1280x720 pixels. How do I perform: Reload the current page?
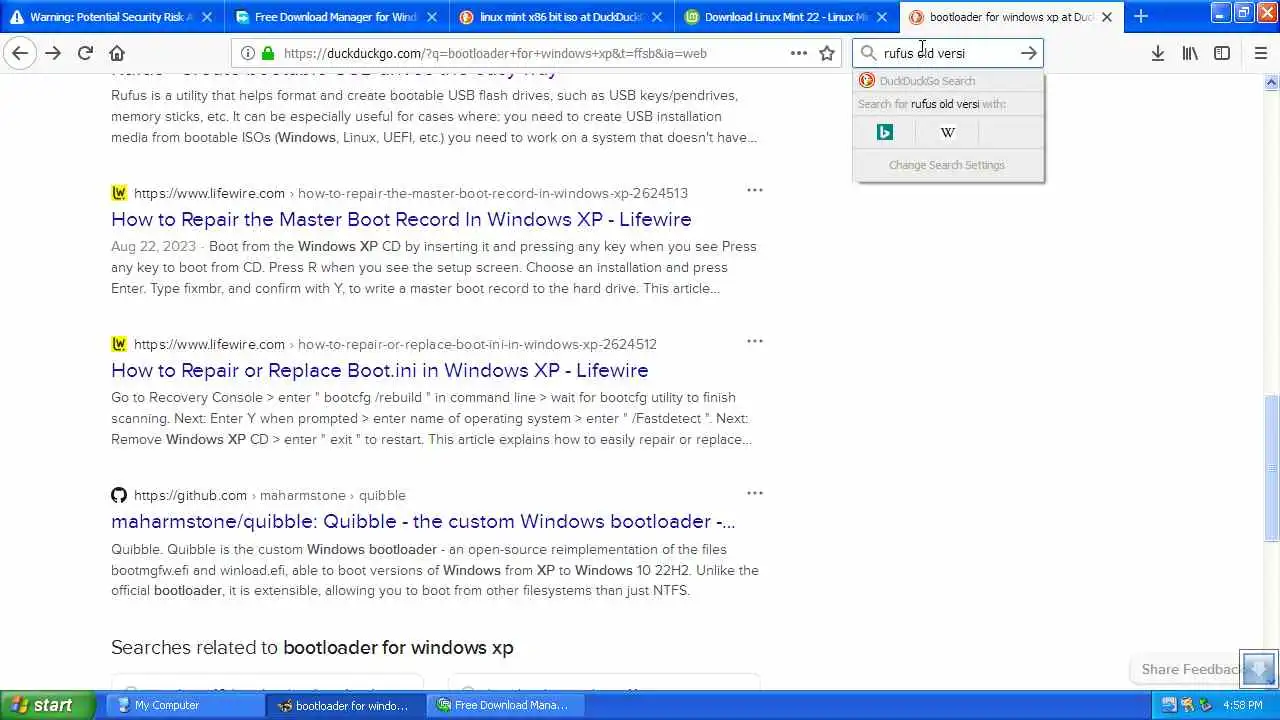pyautogui.click(x=85, y=53)
